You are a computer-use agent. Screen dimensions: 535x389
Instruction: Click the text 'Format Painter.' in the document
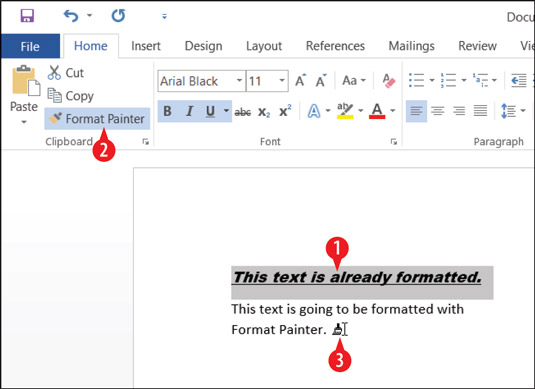279,330
